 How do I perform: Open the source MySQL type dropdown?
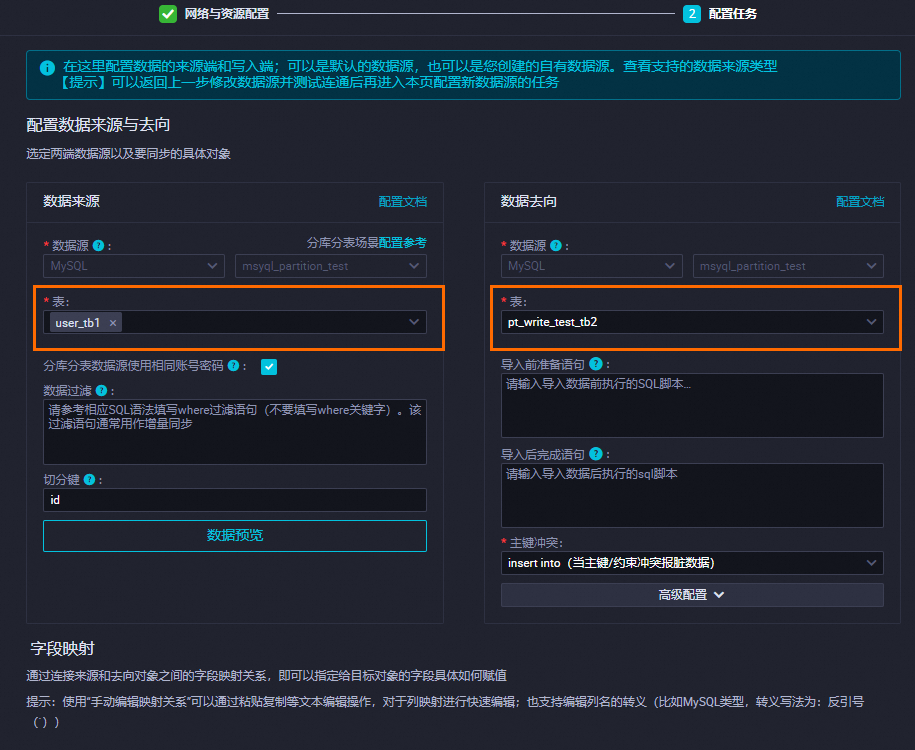coord(134,266)
